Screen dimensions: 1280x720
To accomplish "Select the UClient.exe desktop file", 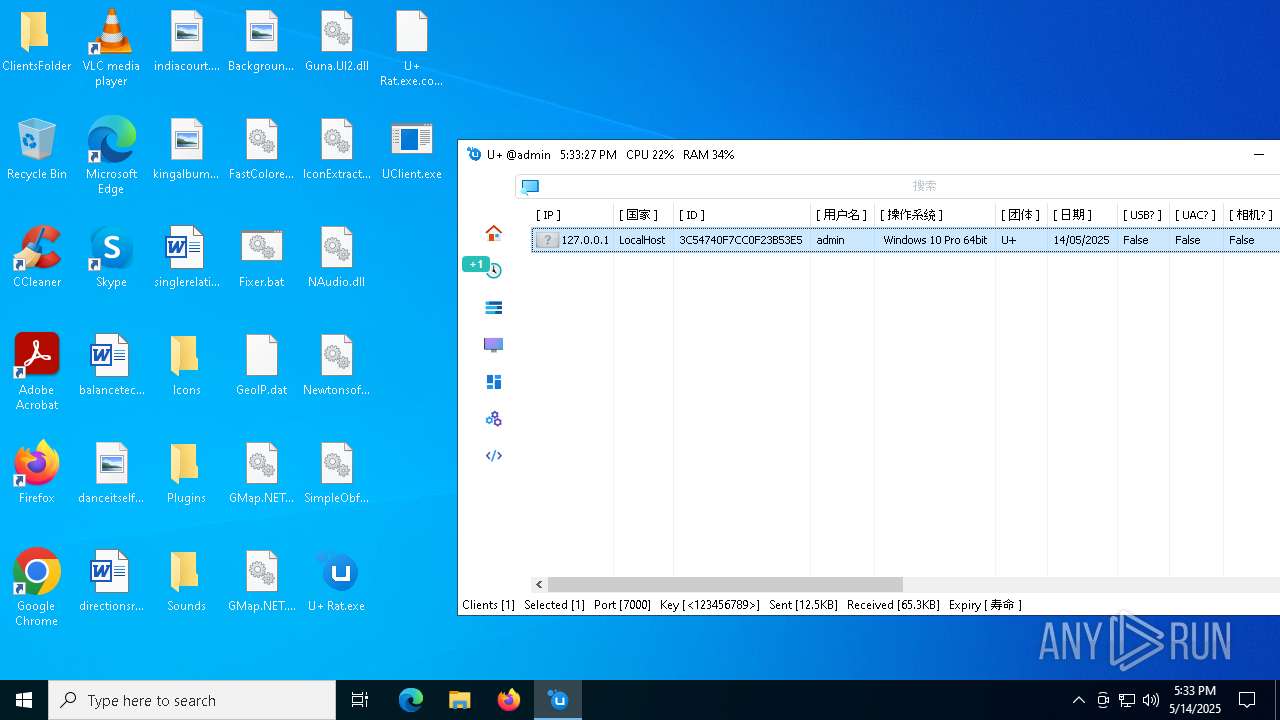I will (x=411, y=150).
